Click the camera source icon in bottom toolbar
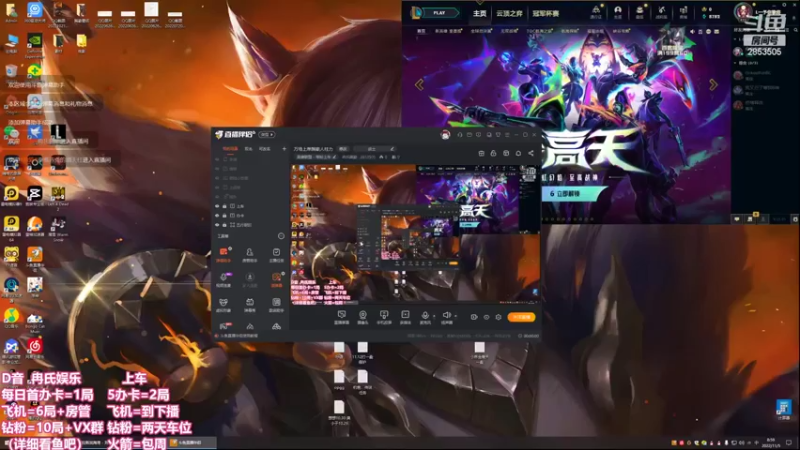 [x=363, y=317]
